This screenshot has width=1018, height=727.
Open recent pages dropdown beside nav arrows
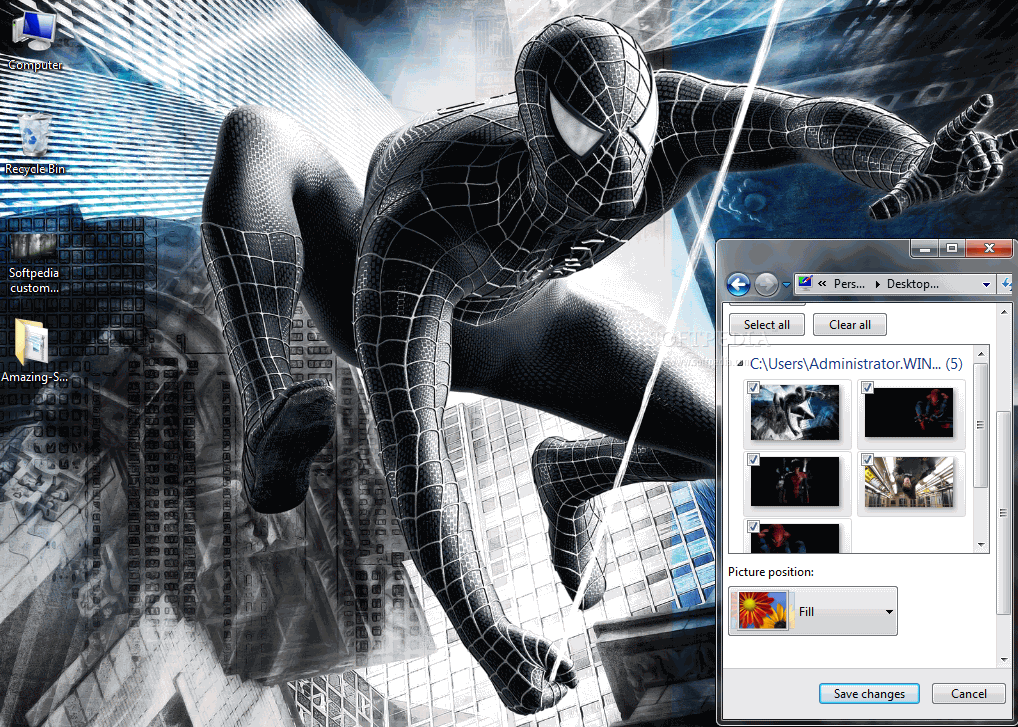coord(786,285)
